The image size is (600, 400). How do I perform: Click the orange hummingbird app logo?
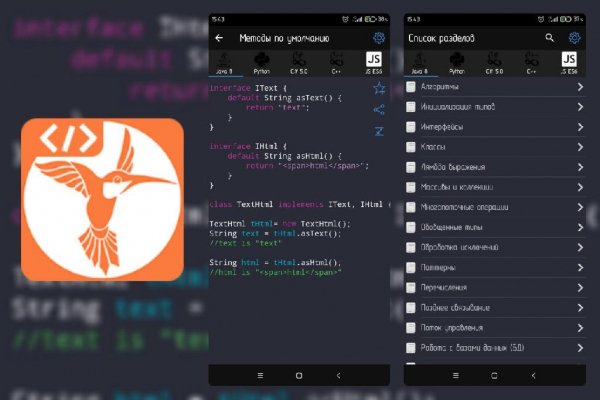pyautogui.click(x=103, y=199)
